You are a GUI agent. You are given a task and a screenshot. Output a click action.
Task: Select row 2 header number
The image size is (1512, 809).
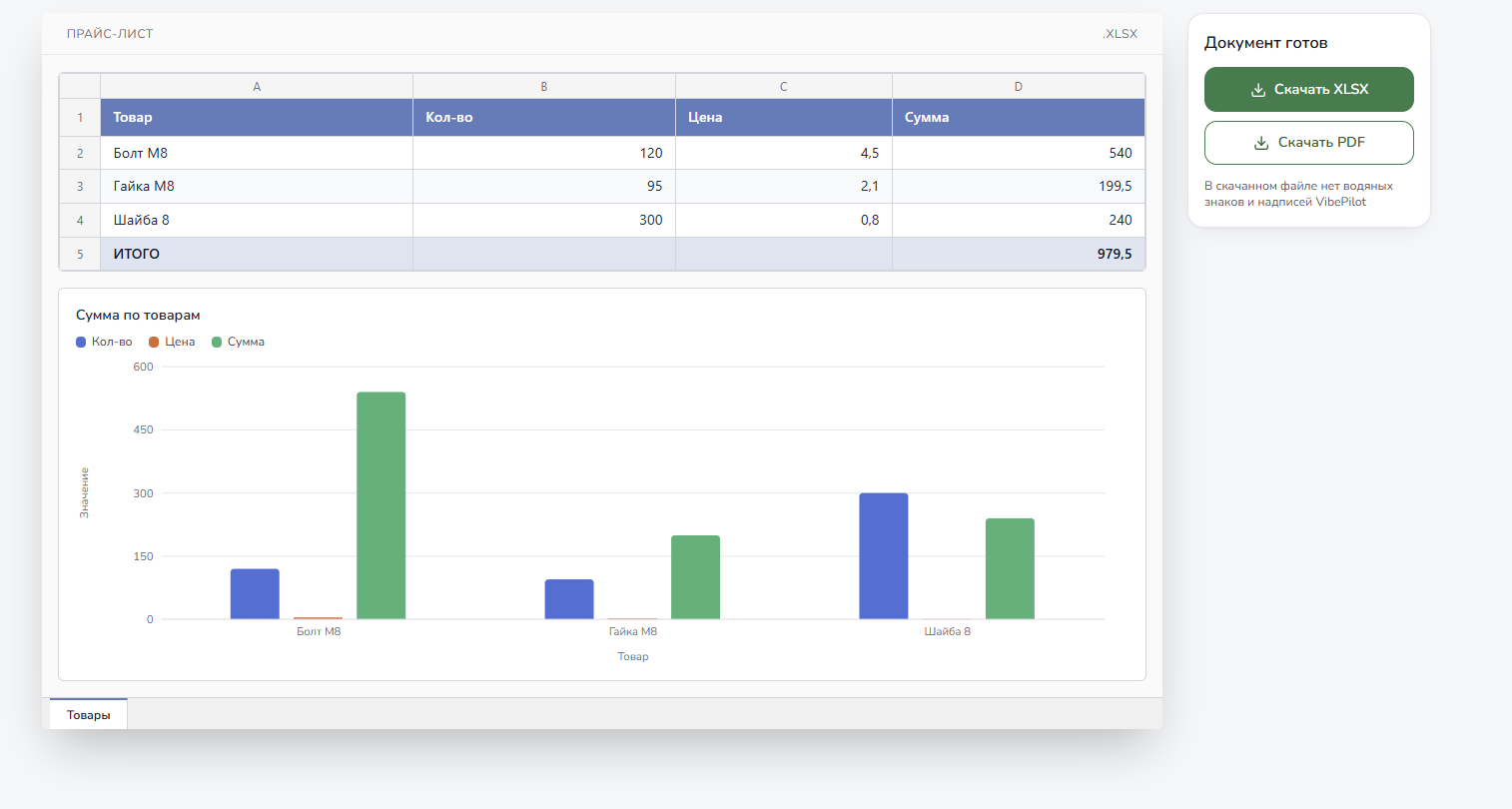pos(80,153)
